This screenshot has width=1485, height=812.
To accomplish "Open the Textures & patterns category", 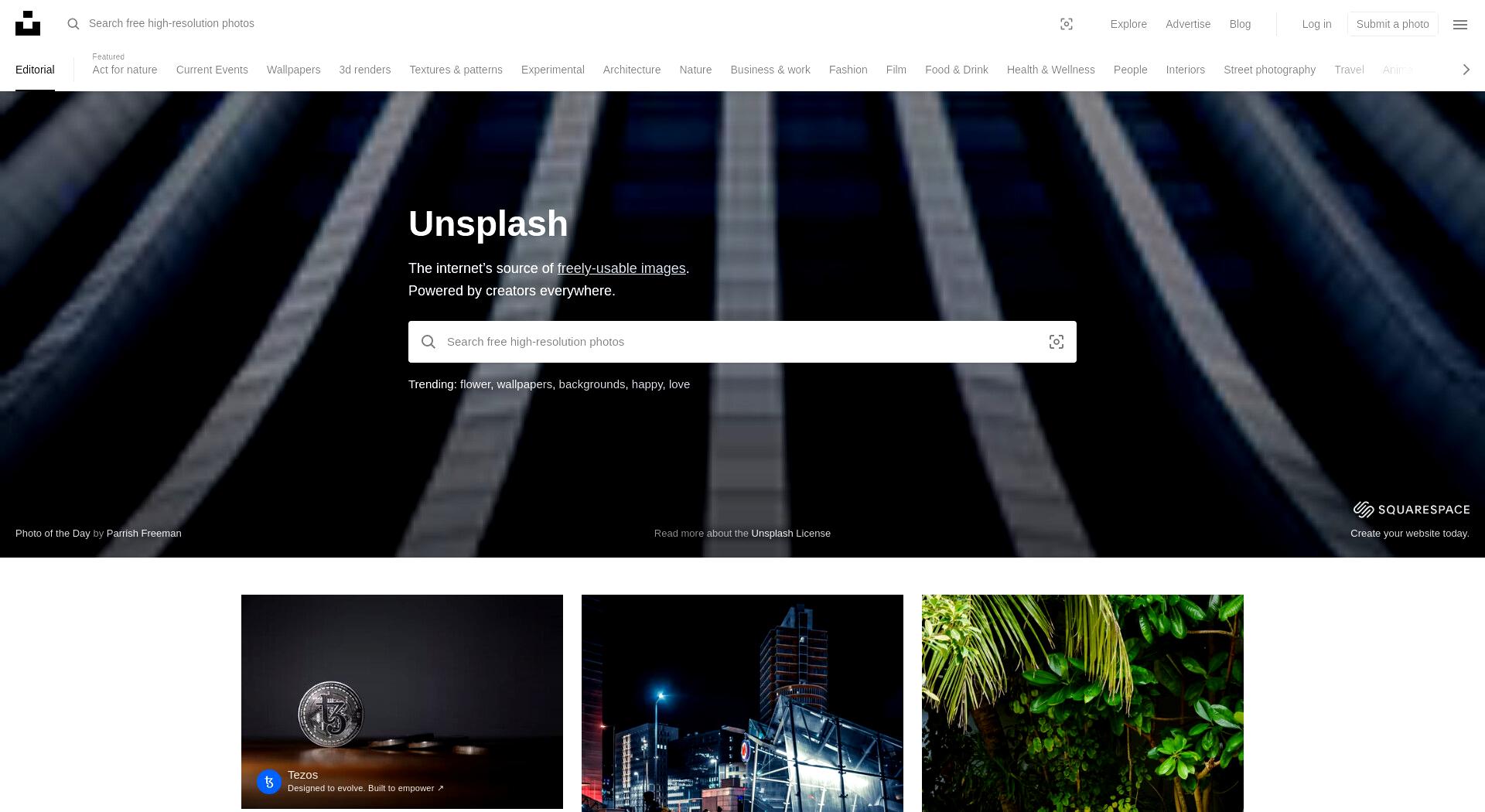I will tap(456, 70).
